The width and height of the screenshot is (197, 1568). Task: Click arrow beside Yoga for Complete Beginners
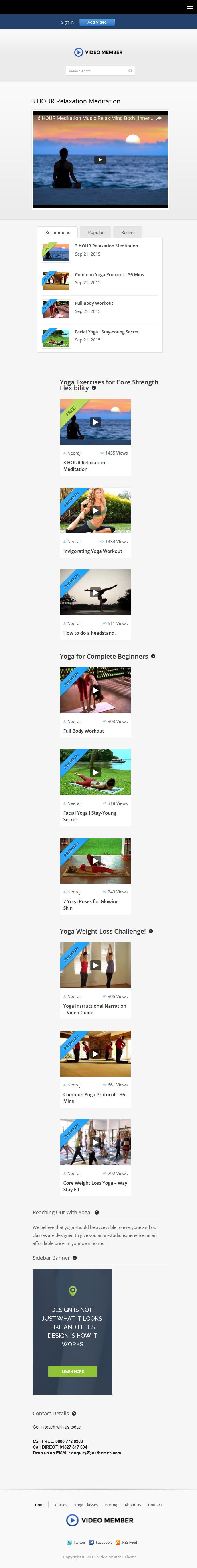point(153,656)
